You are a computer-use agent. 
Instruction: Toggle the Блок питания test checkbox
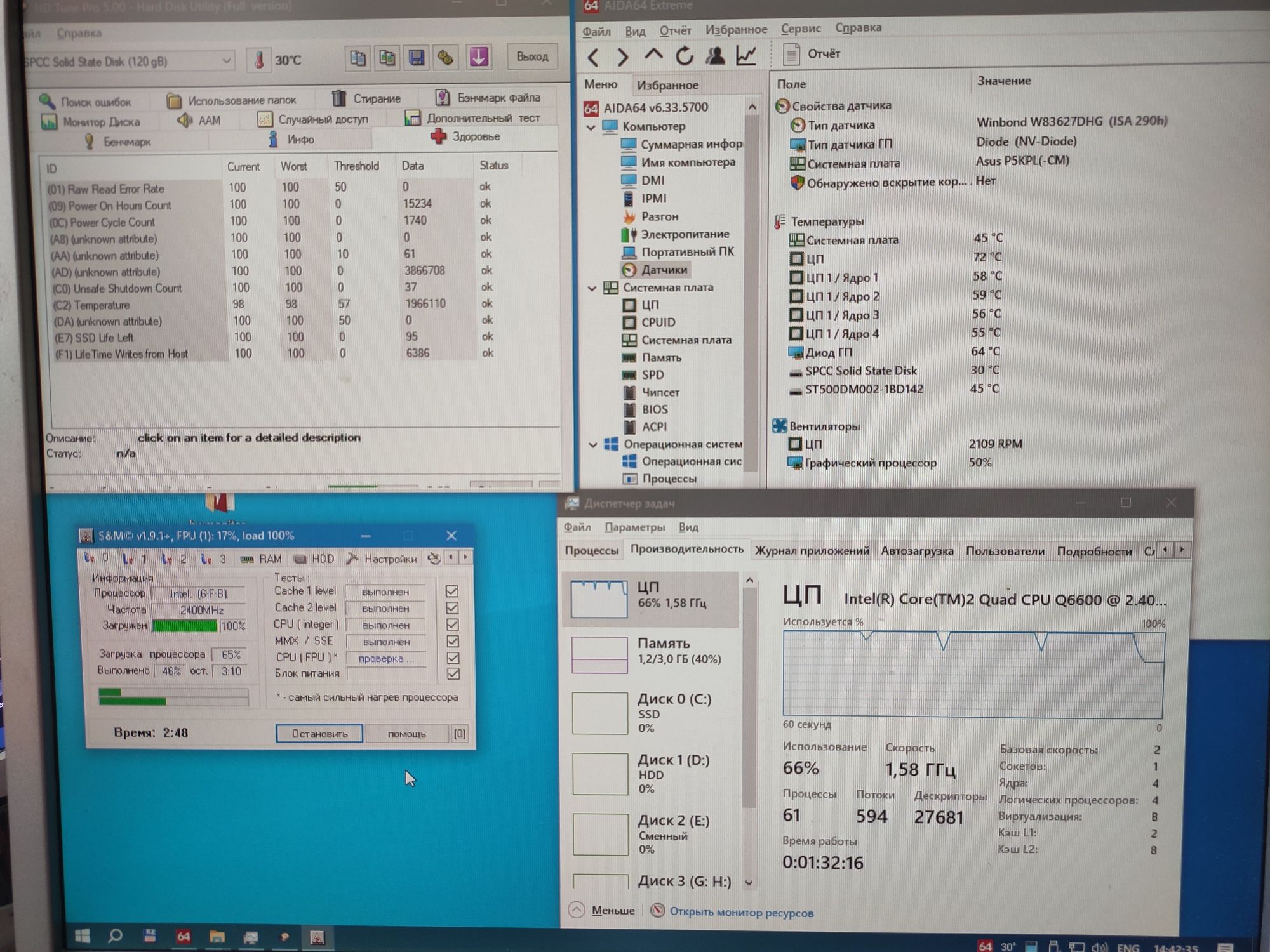pyautogui.click(x=453, y=674)
